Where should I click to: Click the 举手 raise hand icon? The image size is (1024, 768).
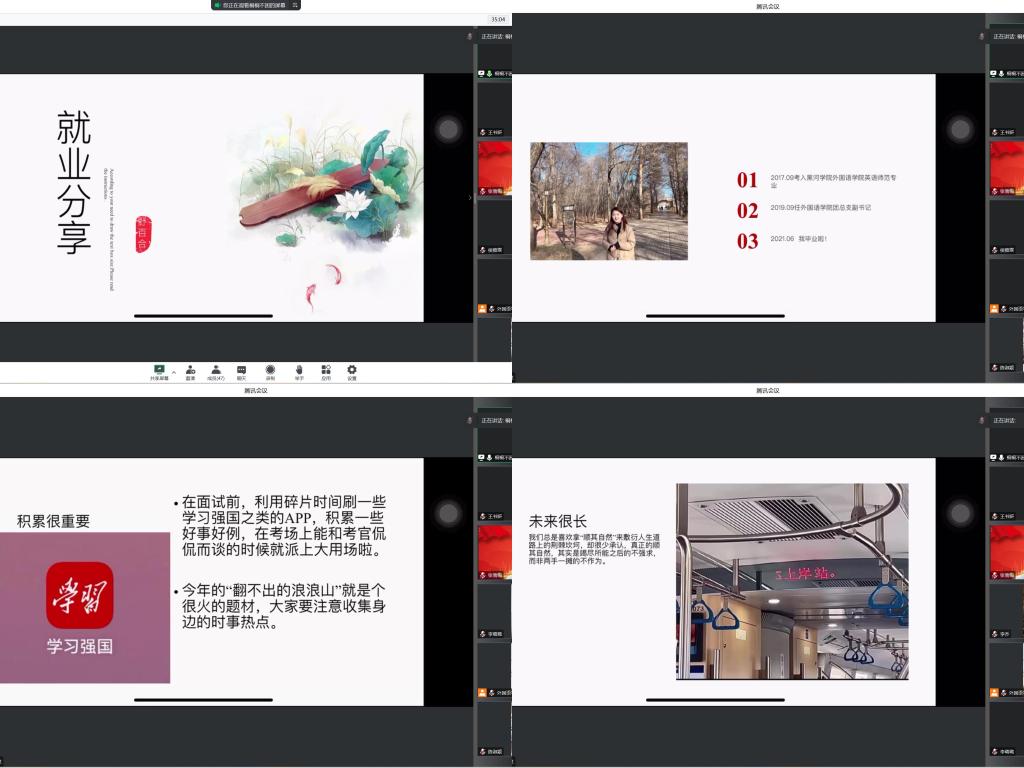tap(299, 369)
